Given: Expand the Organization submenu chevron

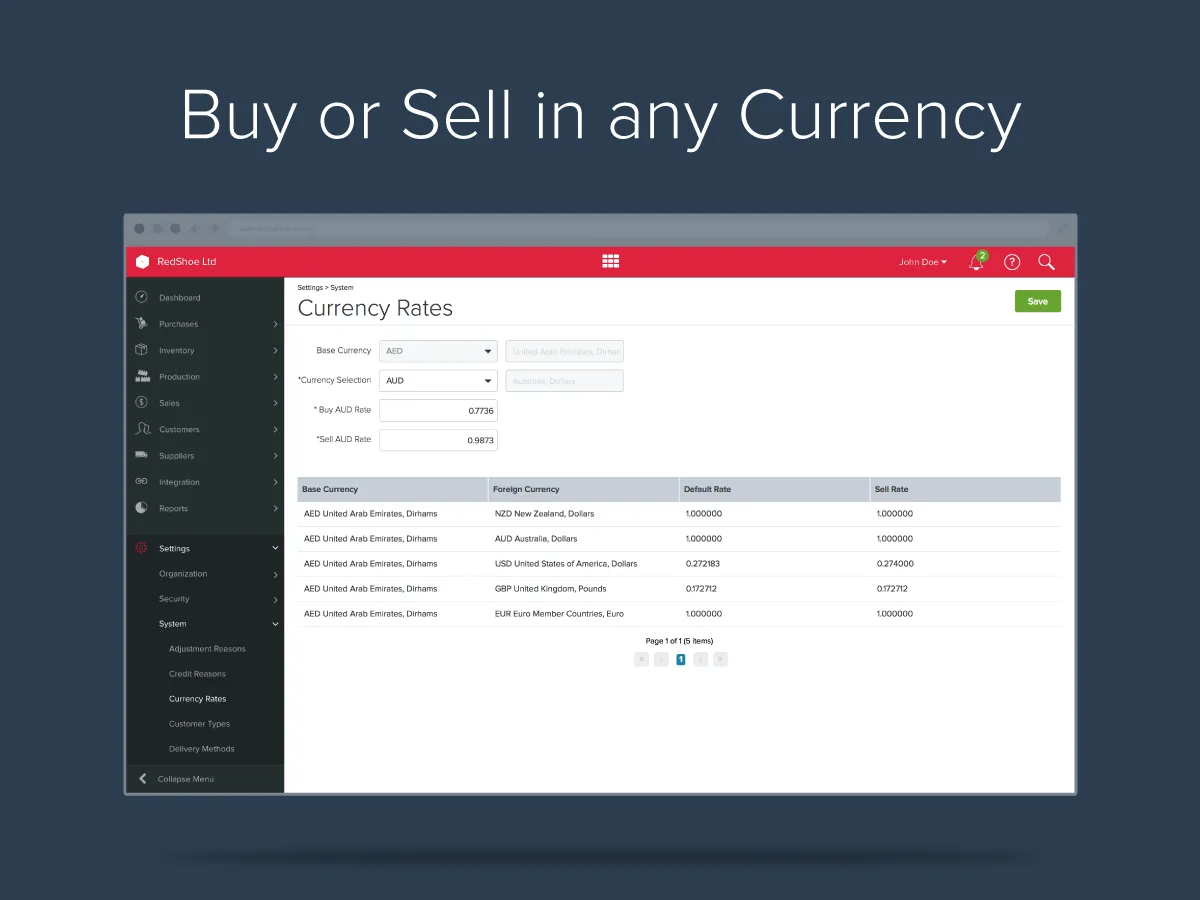Looking at the screenshot, I should (275, 574).
